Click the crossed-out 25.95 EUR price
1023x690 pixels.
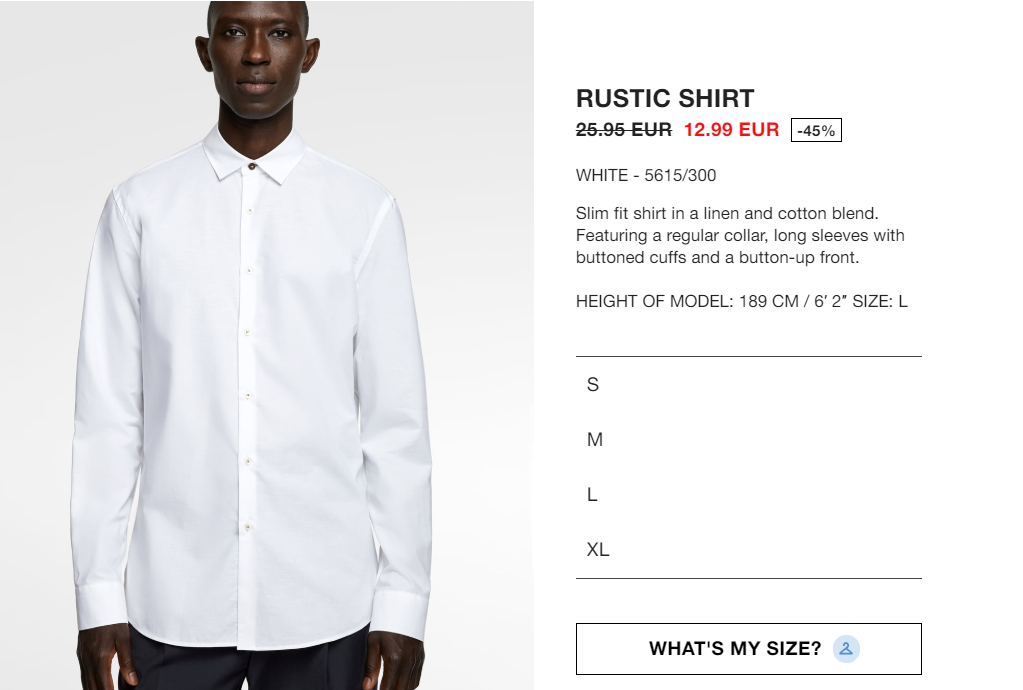(x=624, y=130)
